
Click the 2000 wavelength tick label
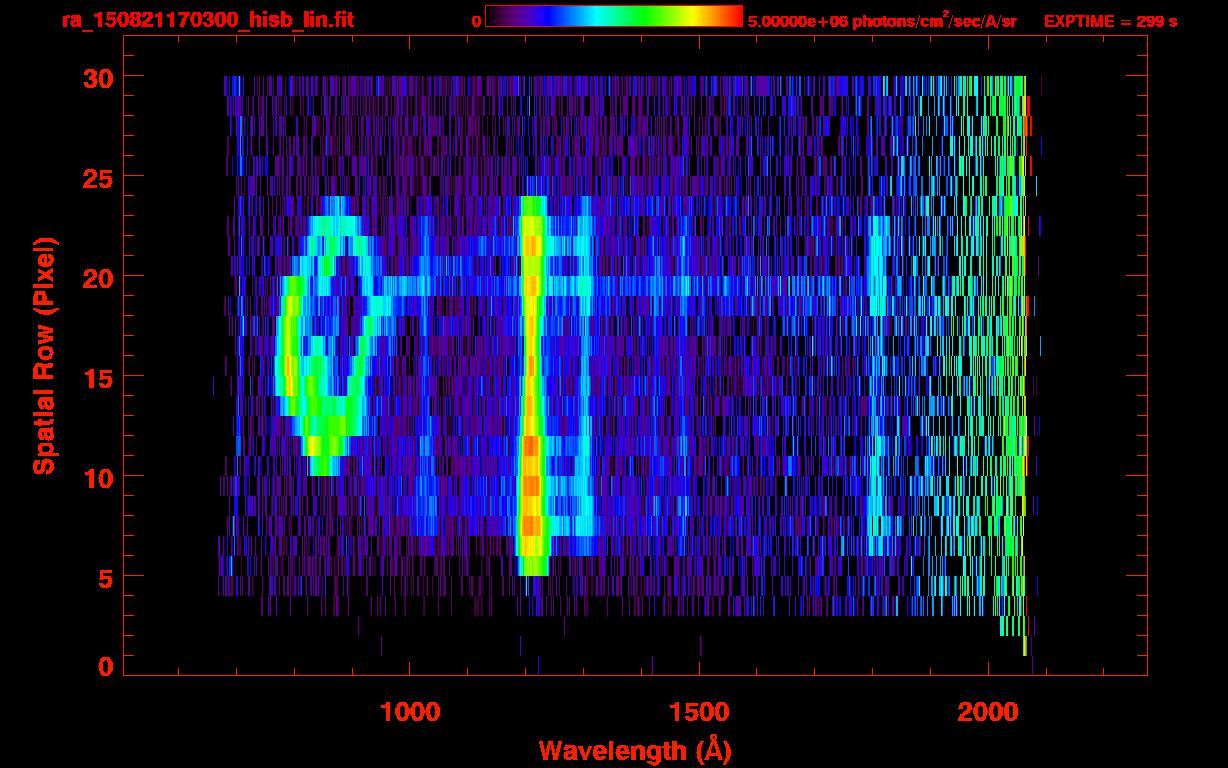988,712
